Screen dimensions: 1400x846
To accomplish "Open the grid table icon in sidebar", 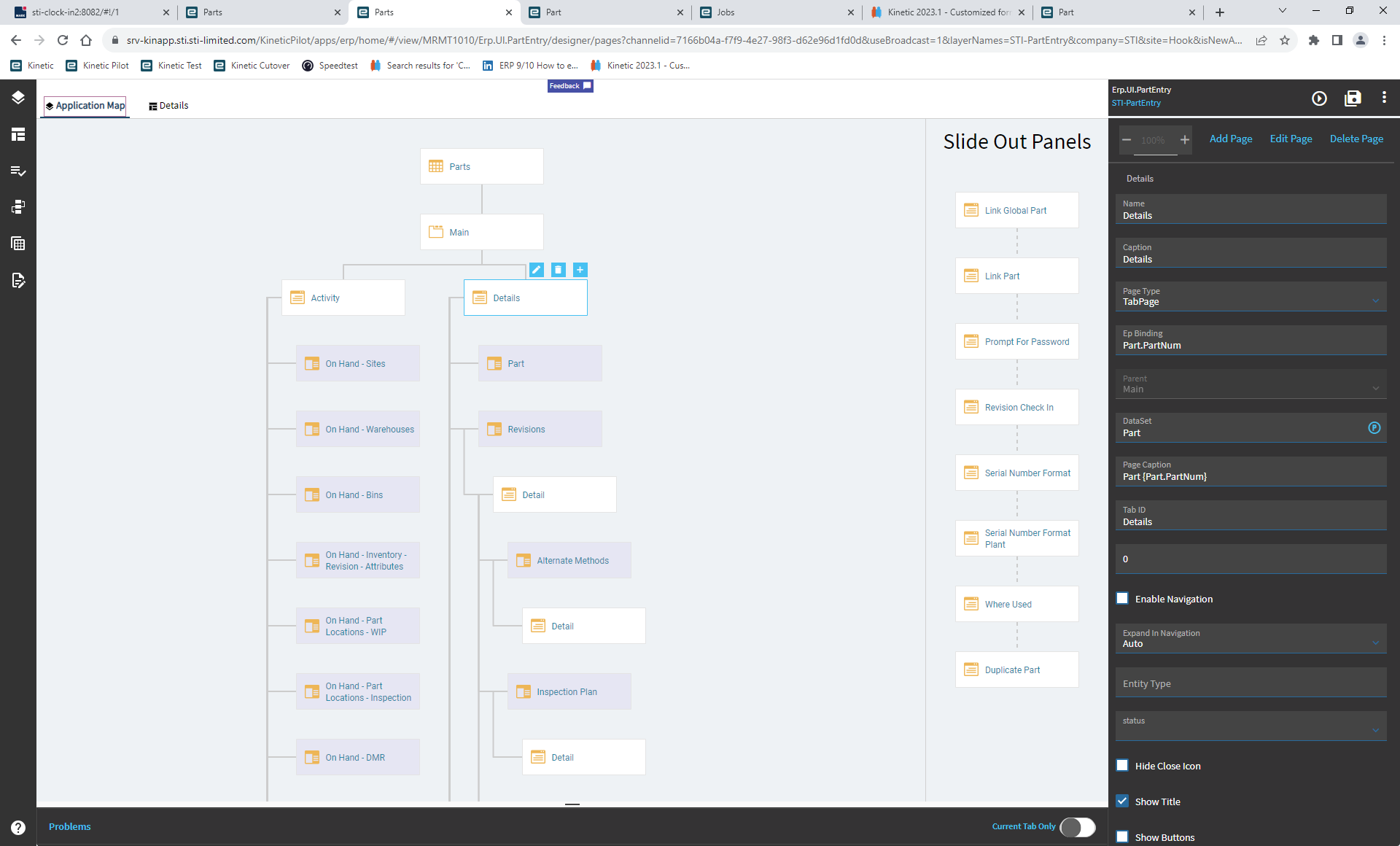I will (18, 244).
